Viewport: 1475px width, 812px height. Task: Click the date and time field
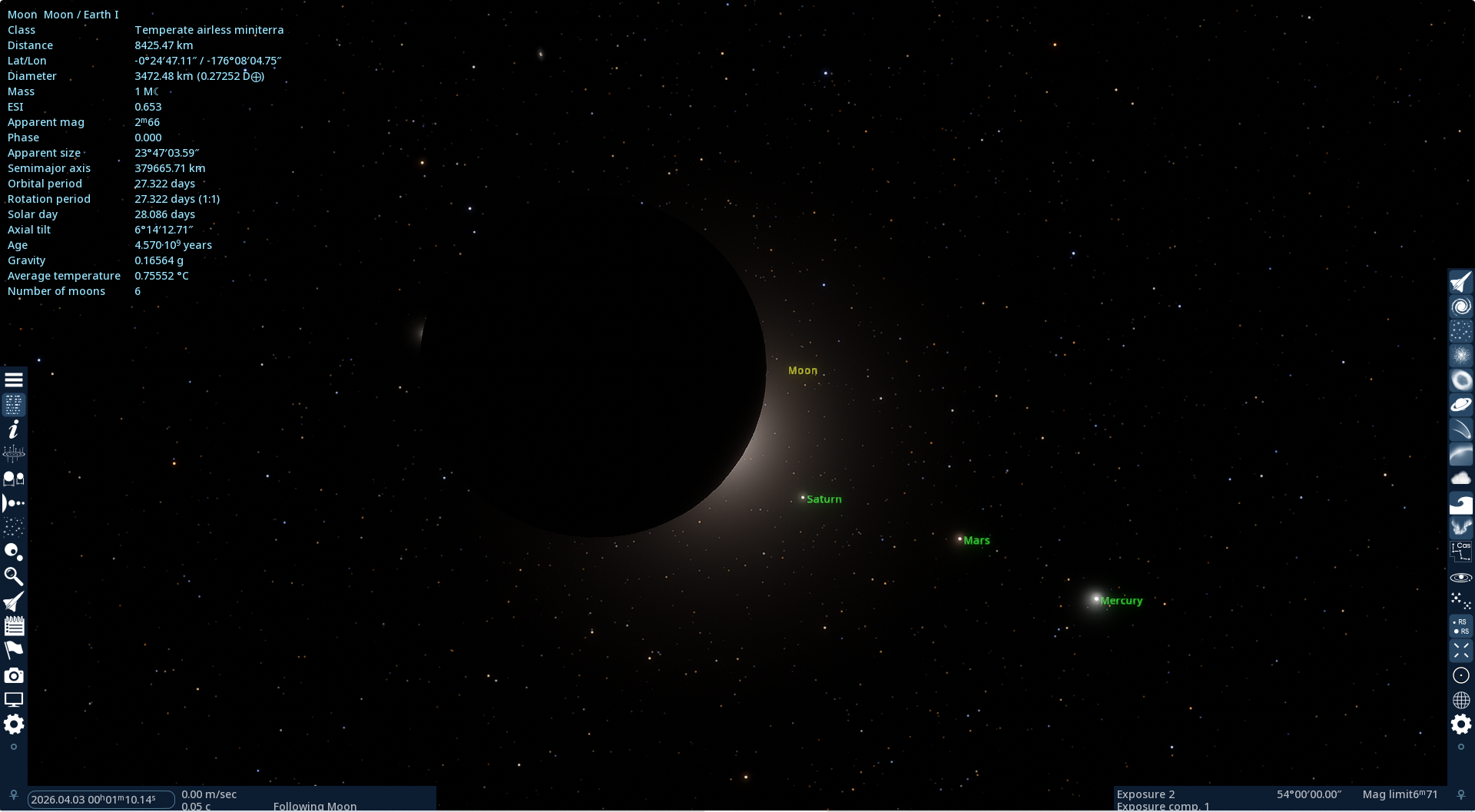101,800
